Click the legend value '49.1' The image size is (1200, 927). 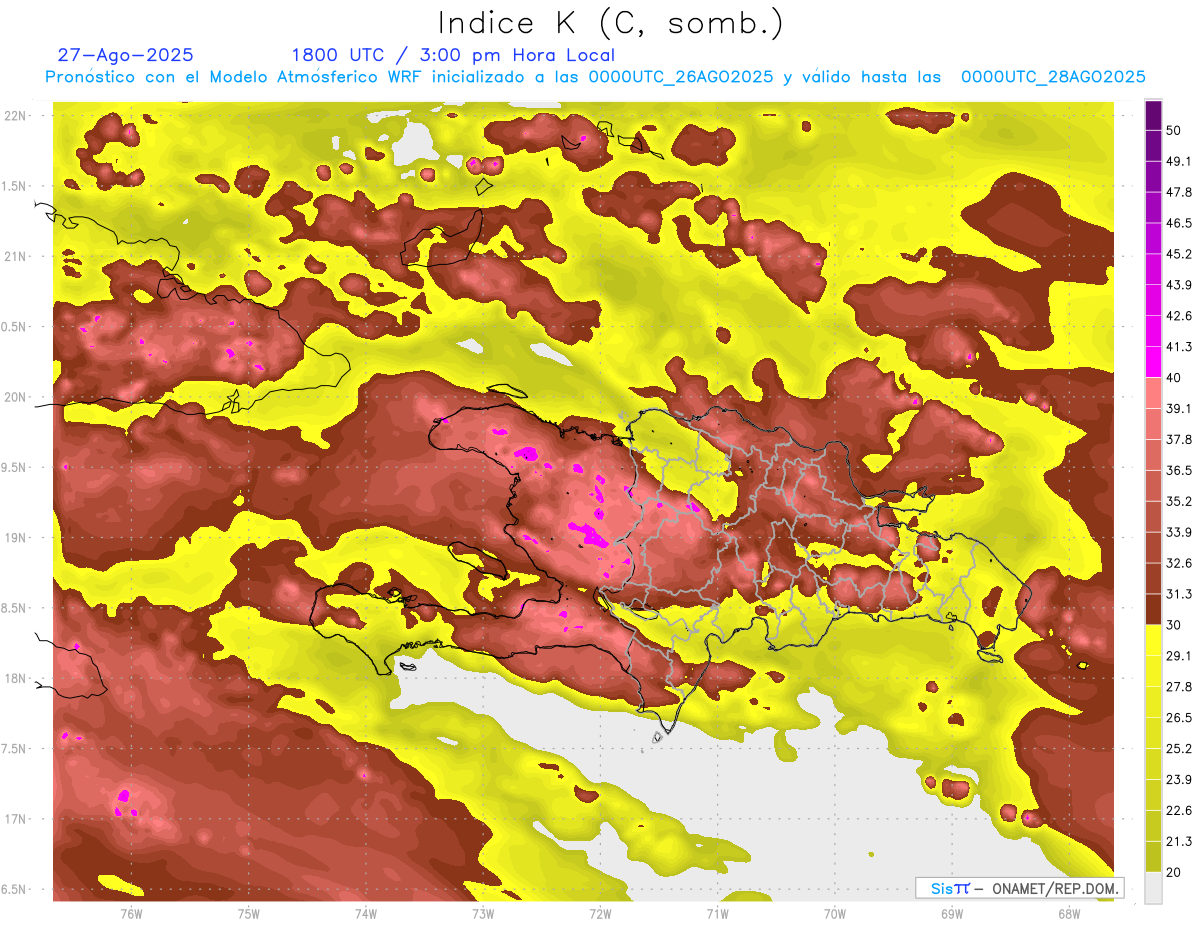pos(1179,161)
